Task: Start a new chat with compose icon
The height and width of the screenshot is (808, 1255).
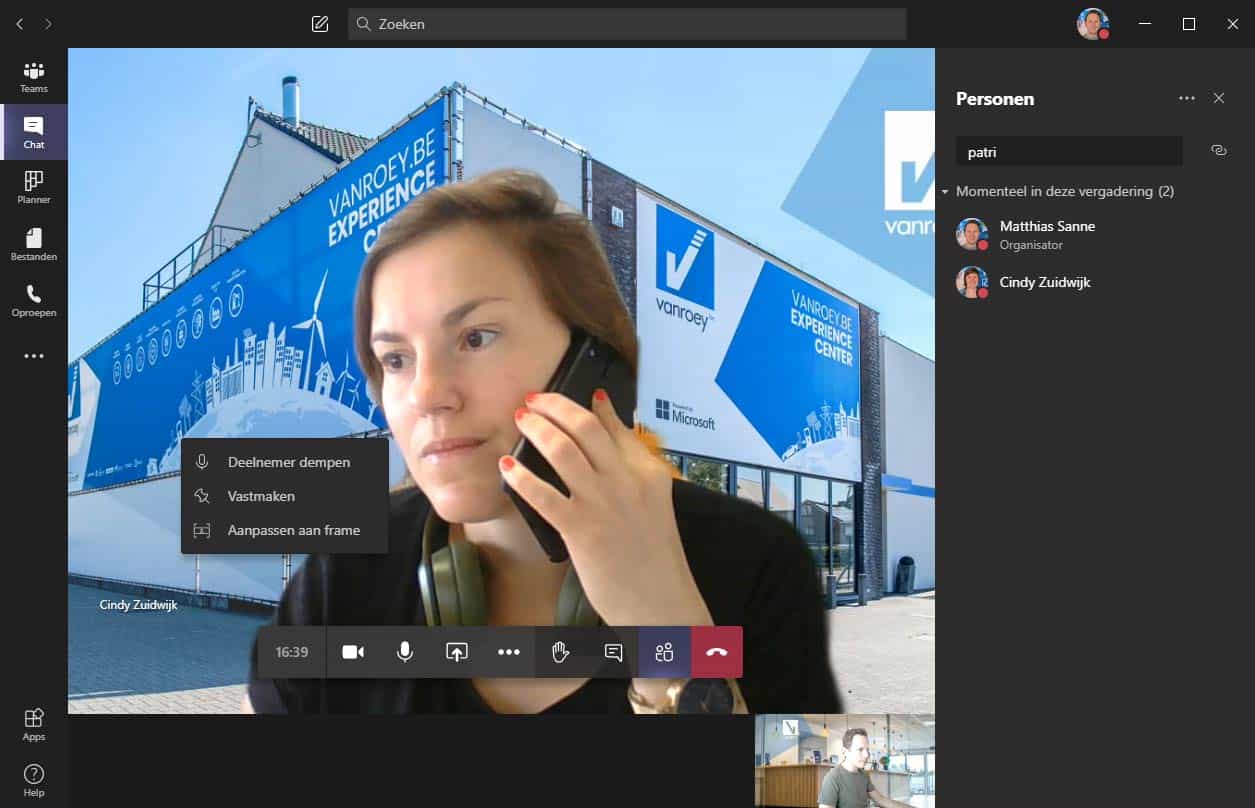Action: [x=320, y=24]
